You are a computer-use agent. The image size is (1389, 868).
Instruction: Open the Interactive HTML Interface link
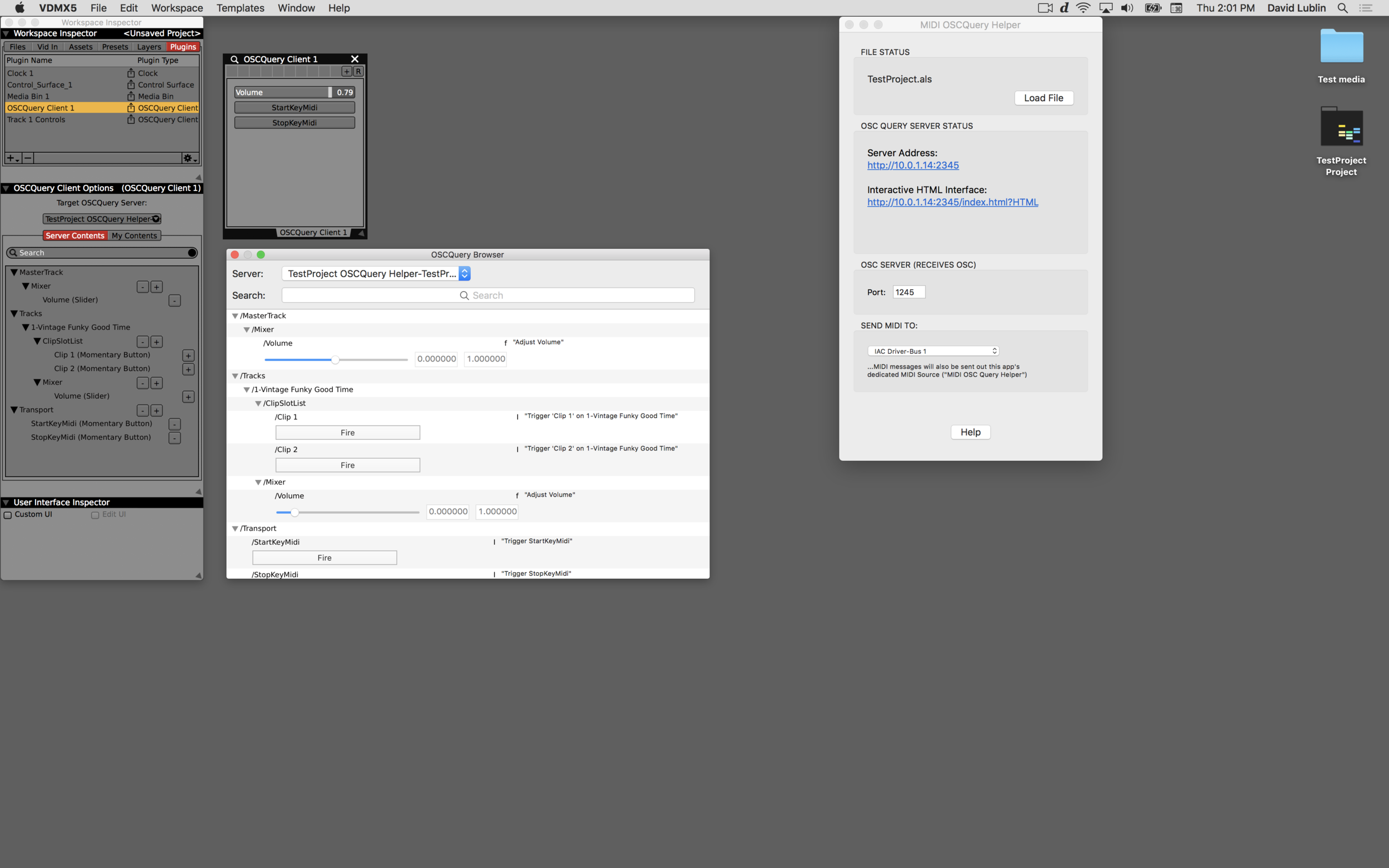click(952, 202)
